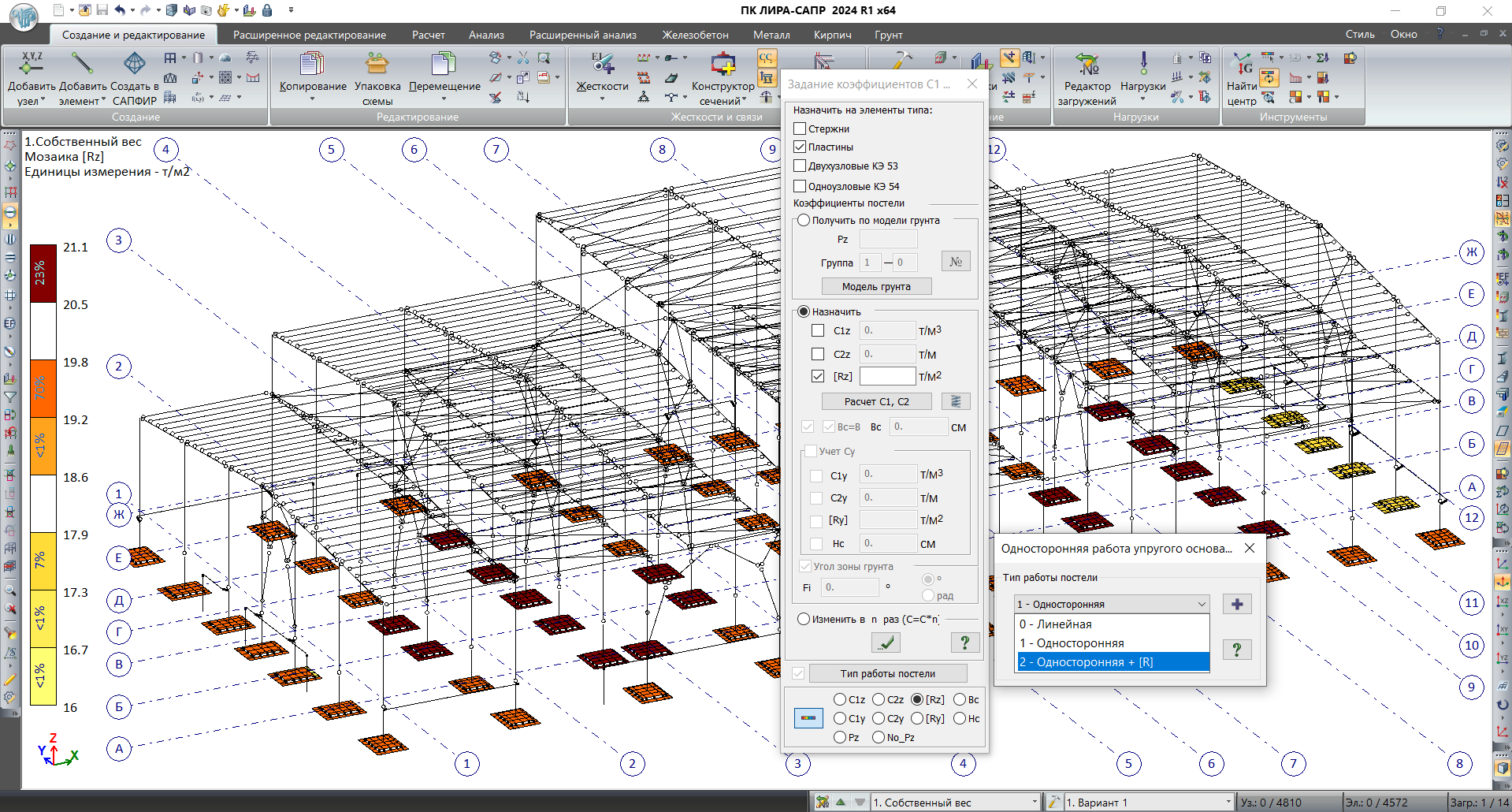Select the Получить по модели грунта radio
The height and width of the screenshot is (812, 1512).
(804, 221)
